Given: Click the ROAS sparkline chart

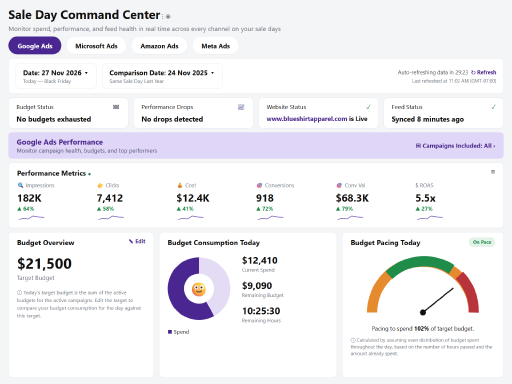Looking at the screenshot, I should [430, 218].
